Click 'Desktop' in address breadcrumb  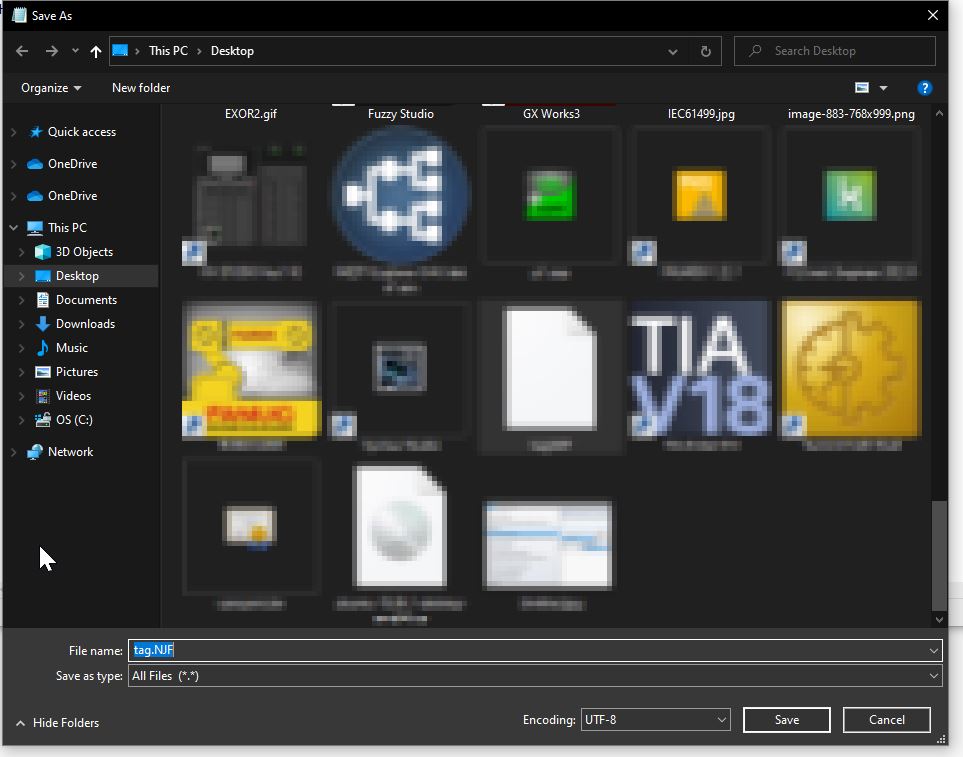pos(232,51)
